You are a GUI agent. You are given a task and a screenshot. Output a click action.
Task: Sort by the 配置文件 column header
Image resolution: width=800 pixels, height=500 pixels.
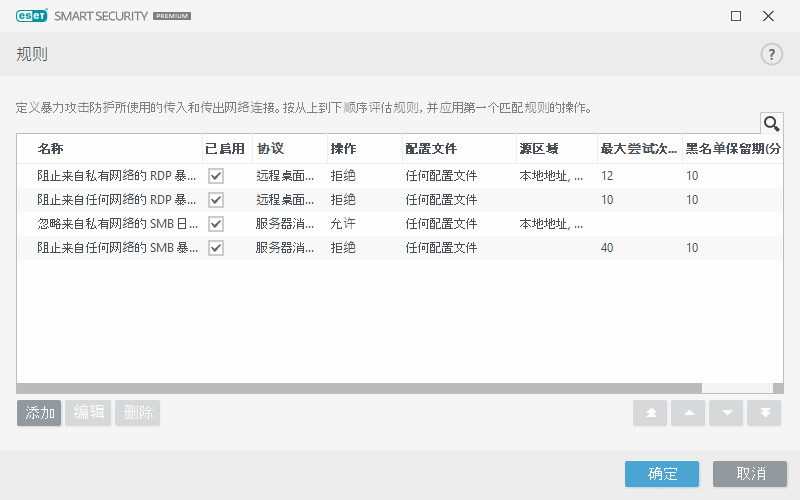pos(460,148)
